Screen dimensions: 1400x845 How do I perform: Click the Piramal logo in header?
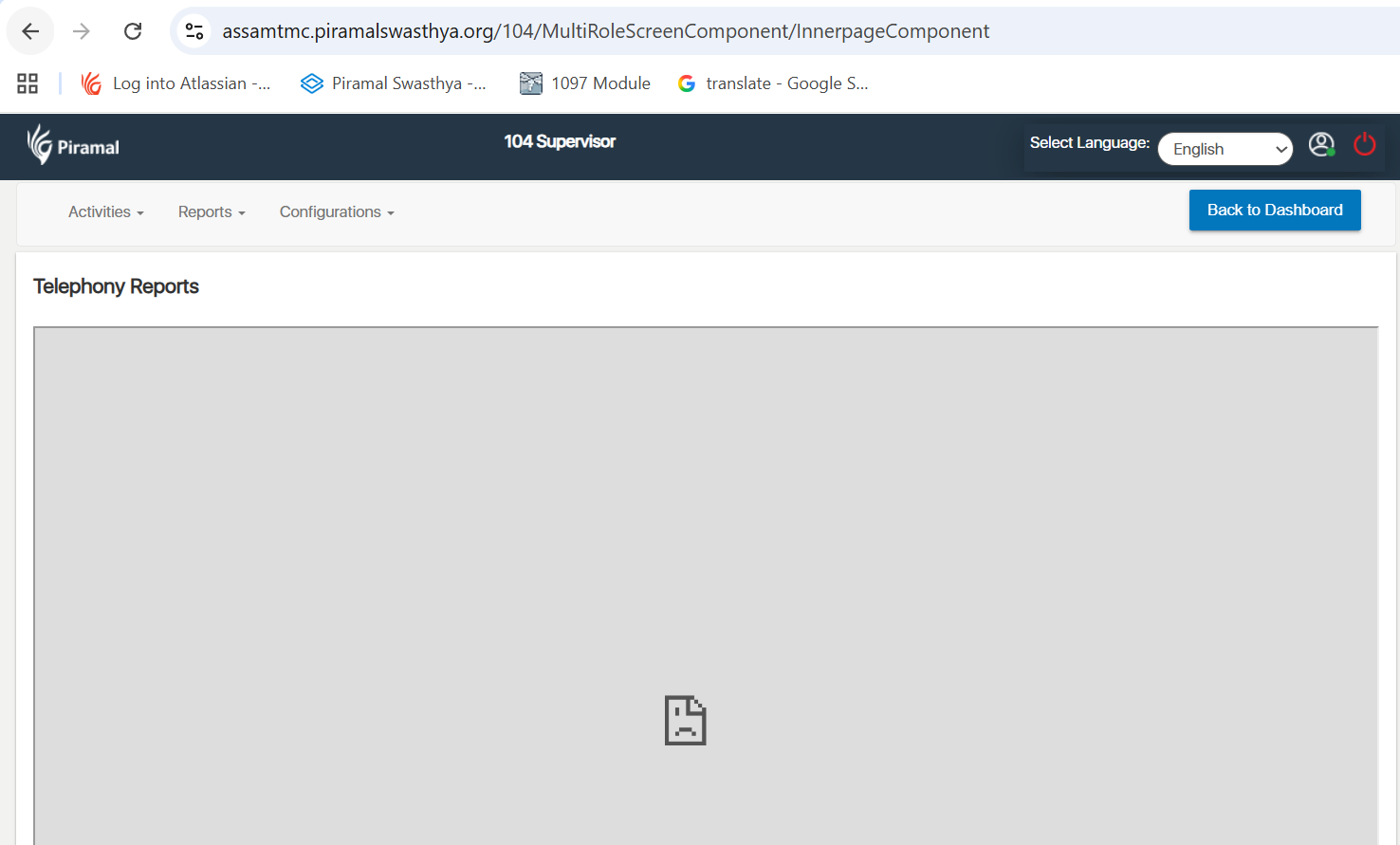(x=73, y=145)
